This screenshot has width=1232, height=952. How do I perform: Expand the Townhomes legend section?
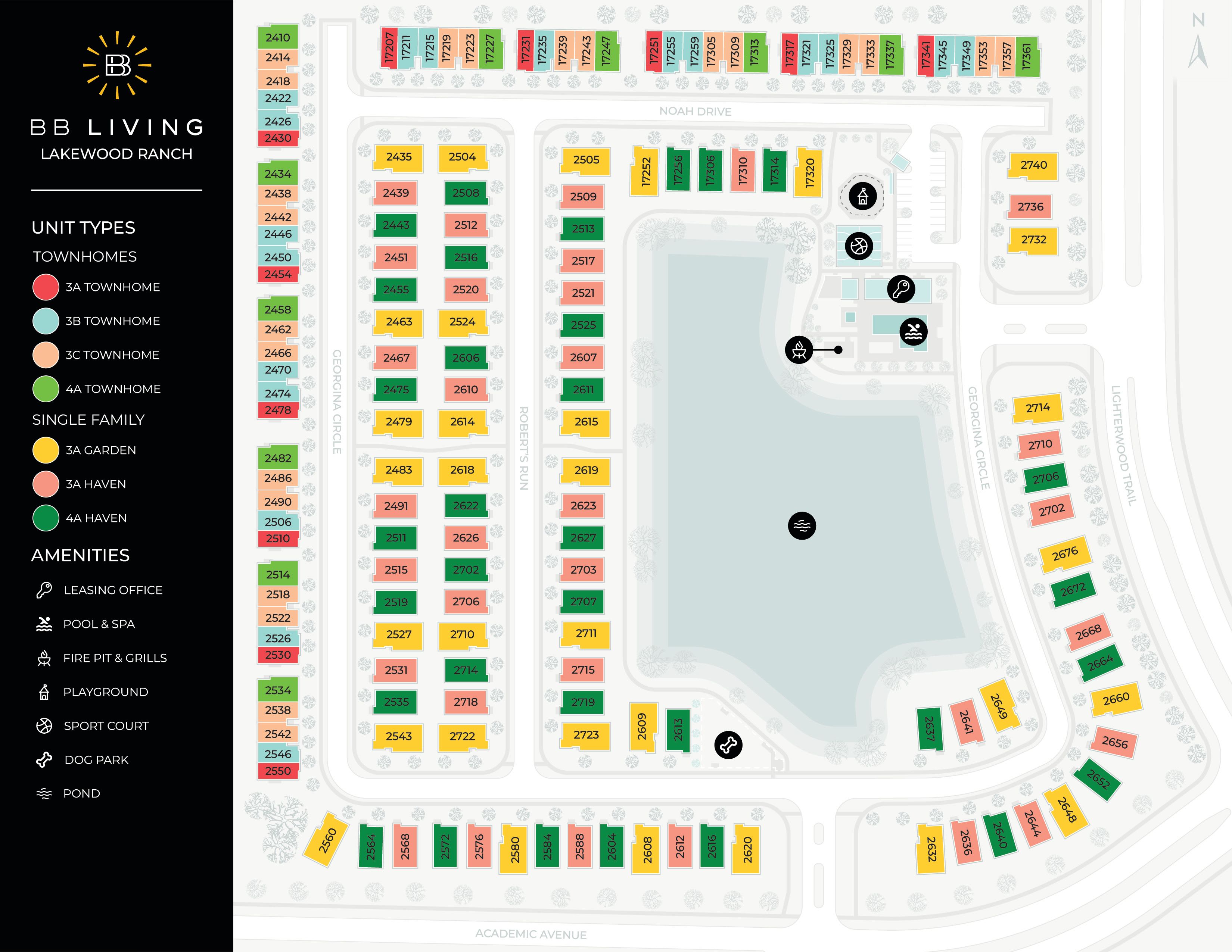(x=85, y=257)
